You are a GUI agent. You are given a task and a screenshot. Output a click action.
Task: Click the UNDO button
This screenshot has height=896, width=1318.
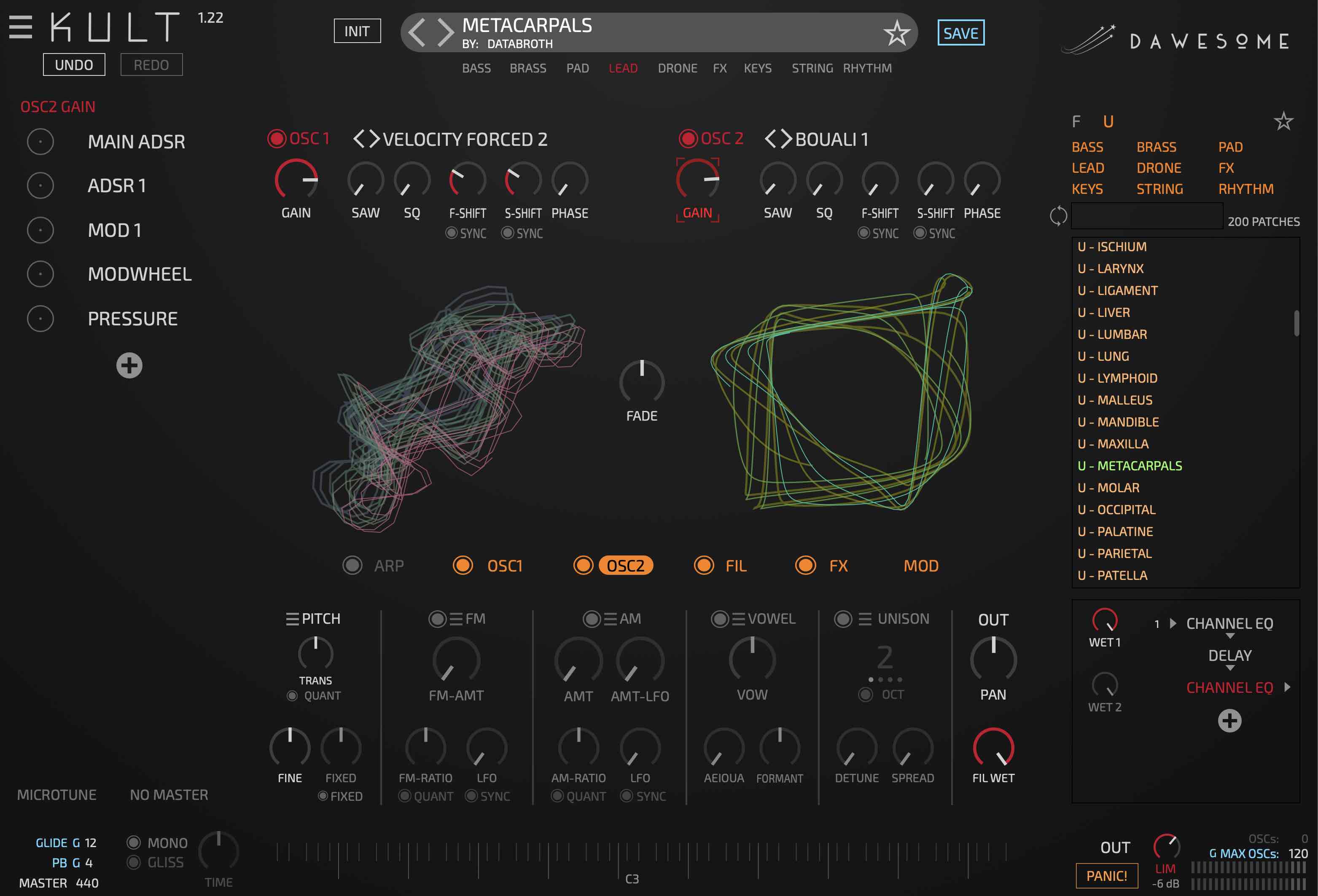(74, 64)
